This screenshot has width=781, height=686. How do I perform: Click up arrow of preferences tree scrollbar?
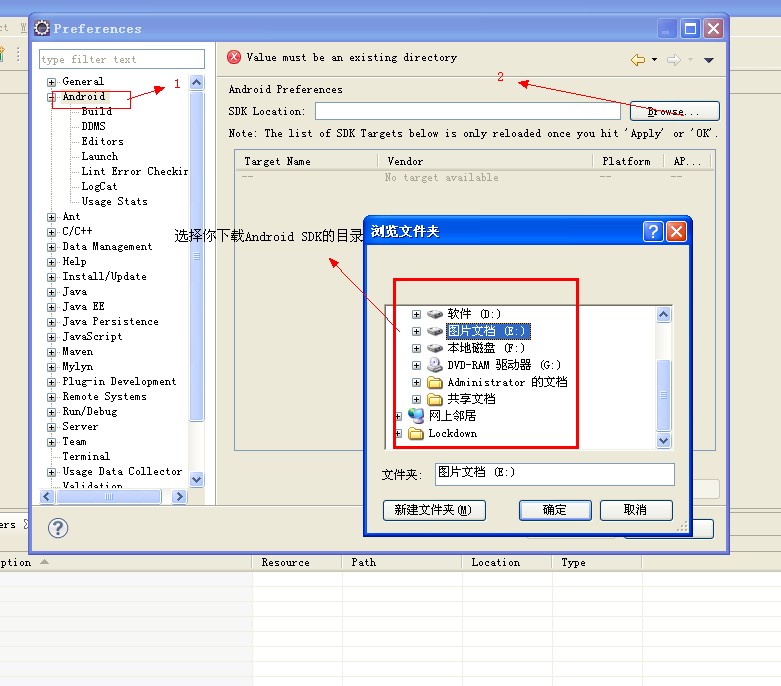coord(197,82)
